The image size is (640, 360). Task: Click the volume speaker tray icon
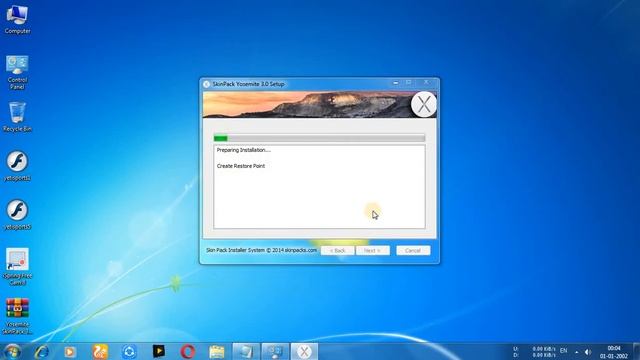pyautogui.click(x=588, y=351)
